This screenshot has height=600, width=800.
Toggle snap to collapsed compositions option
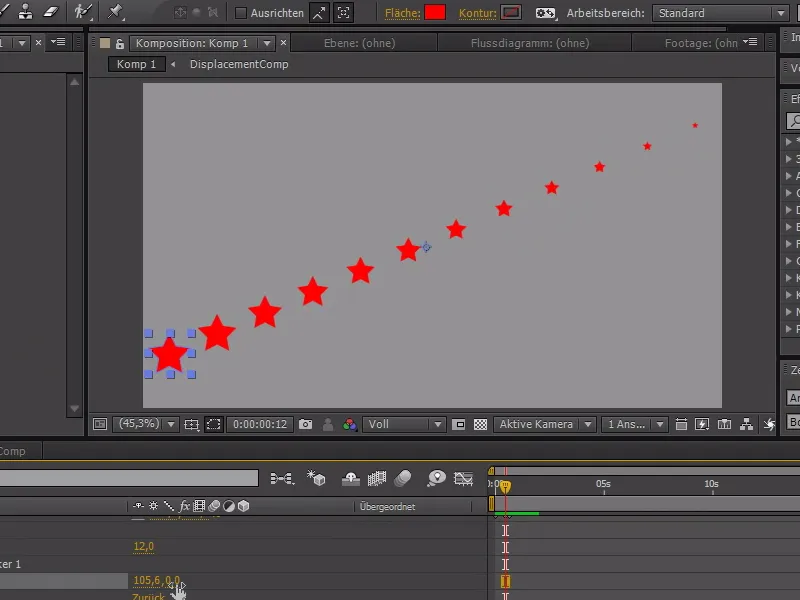coord(344,13)
